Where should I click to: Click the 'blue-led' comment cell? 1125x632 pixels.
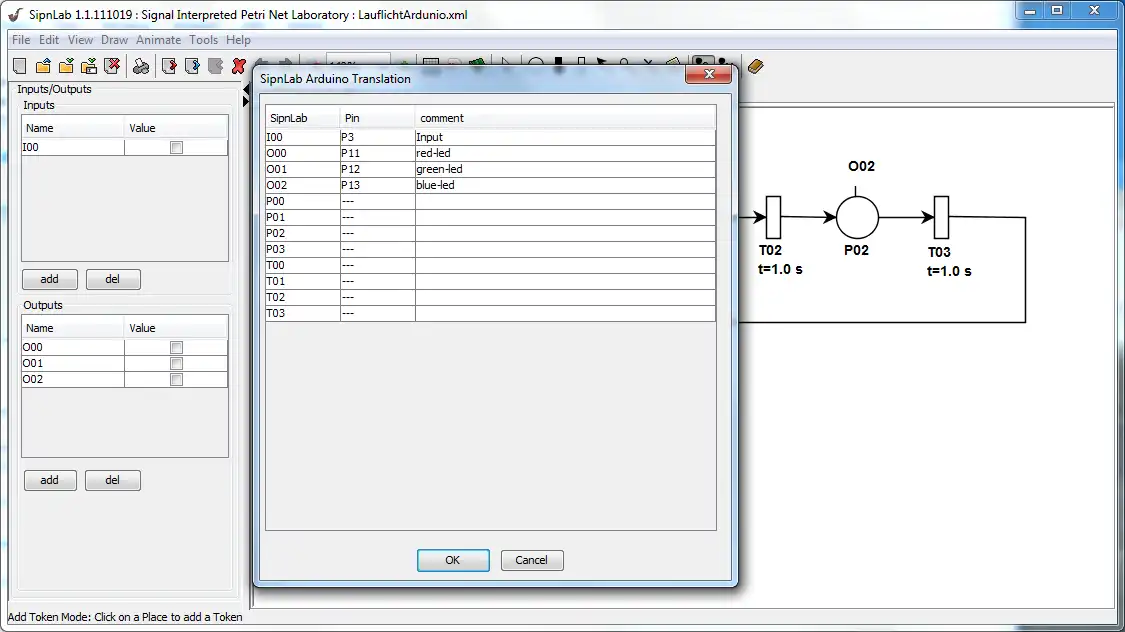pos(565,185)
